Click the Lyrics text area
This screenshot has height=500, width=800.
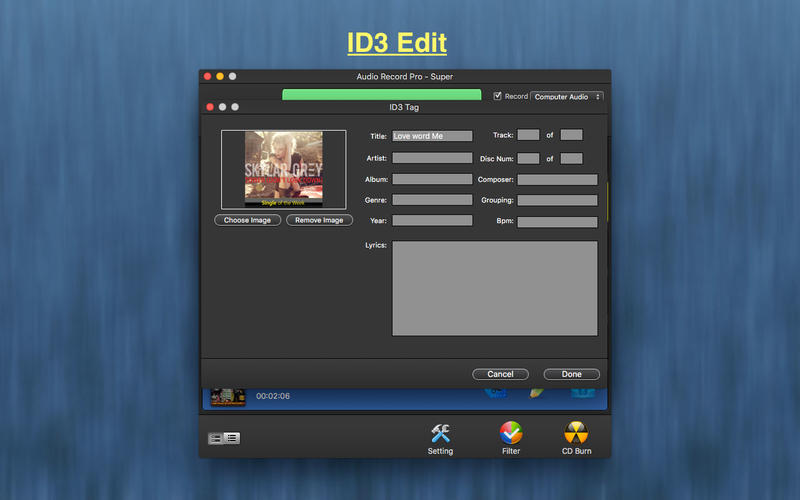495,288
